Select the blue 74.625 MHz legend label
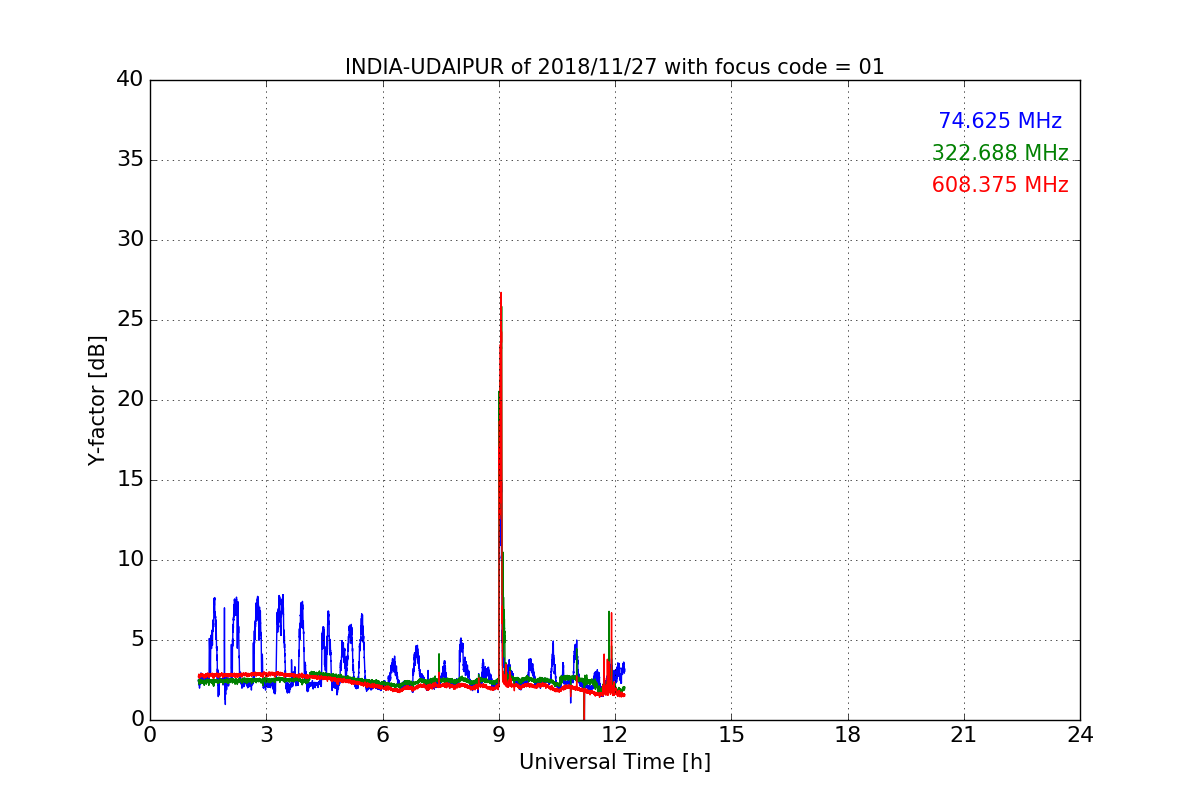The image size is (1200, 800). point(999,121)
